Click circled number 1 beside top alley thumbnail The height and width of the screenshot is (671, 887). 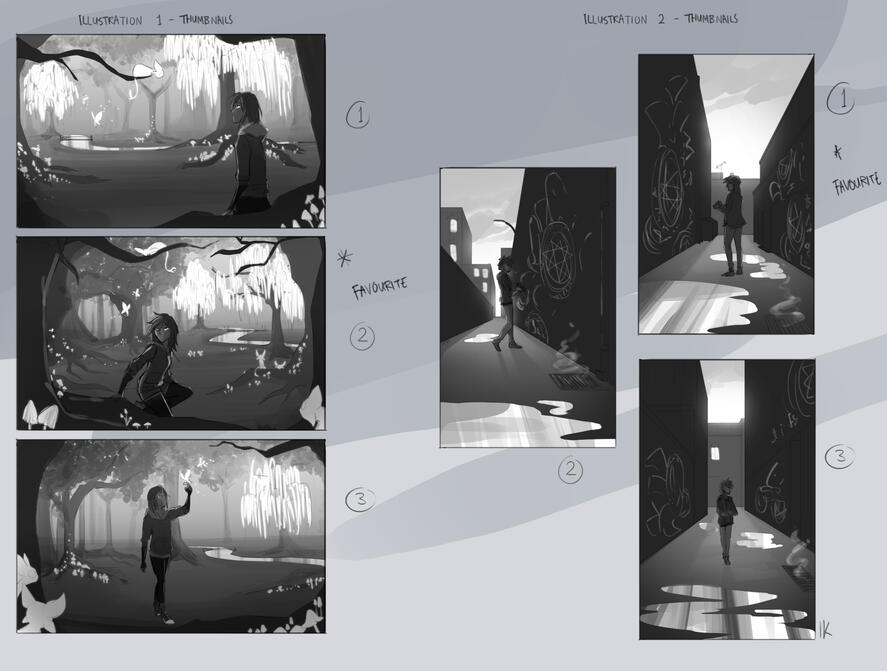[x=842, y=100]
